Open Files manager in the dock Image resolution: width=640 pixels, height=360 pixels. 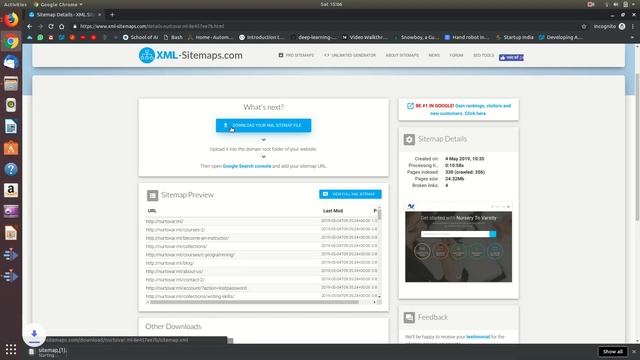click(x=11, y=84)
